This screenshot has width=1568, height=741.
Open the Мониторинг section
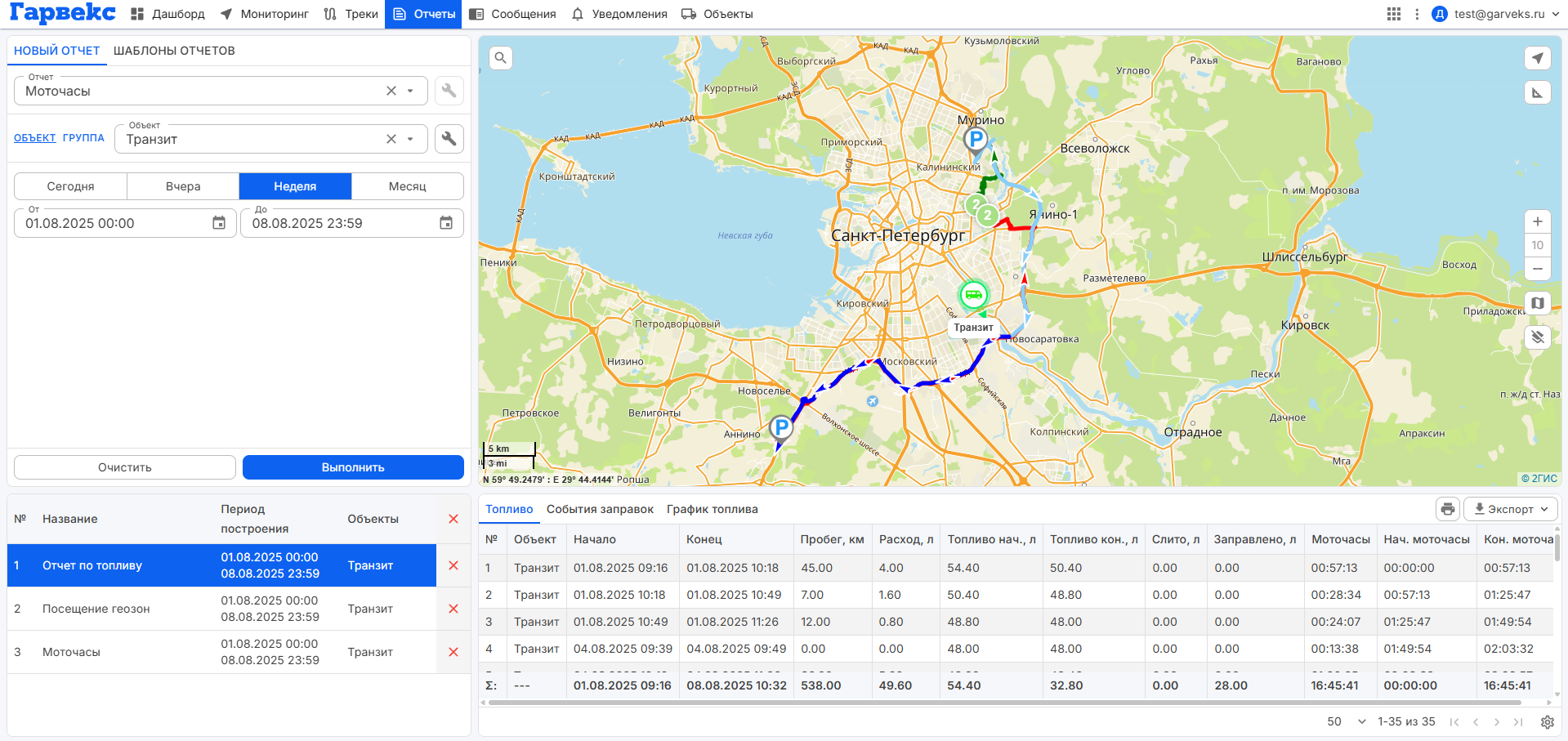pyautogui.click(x=264, y=14)
